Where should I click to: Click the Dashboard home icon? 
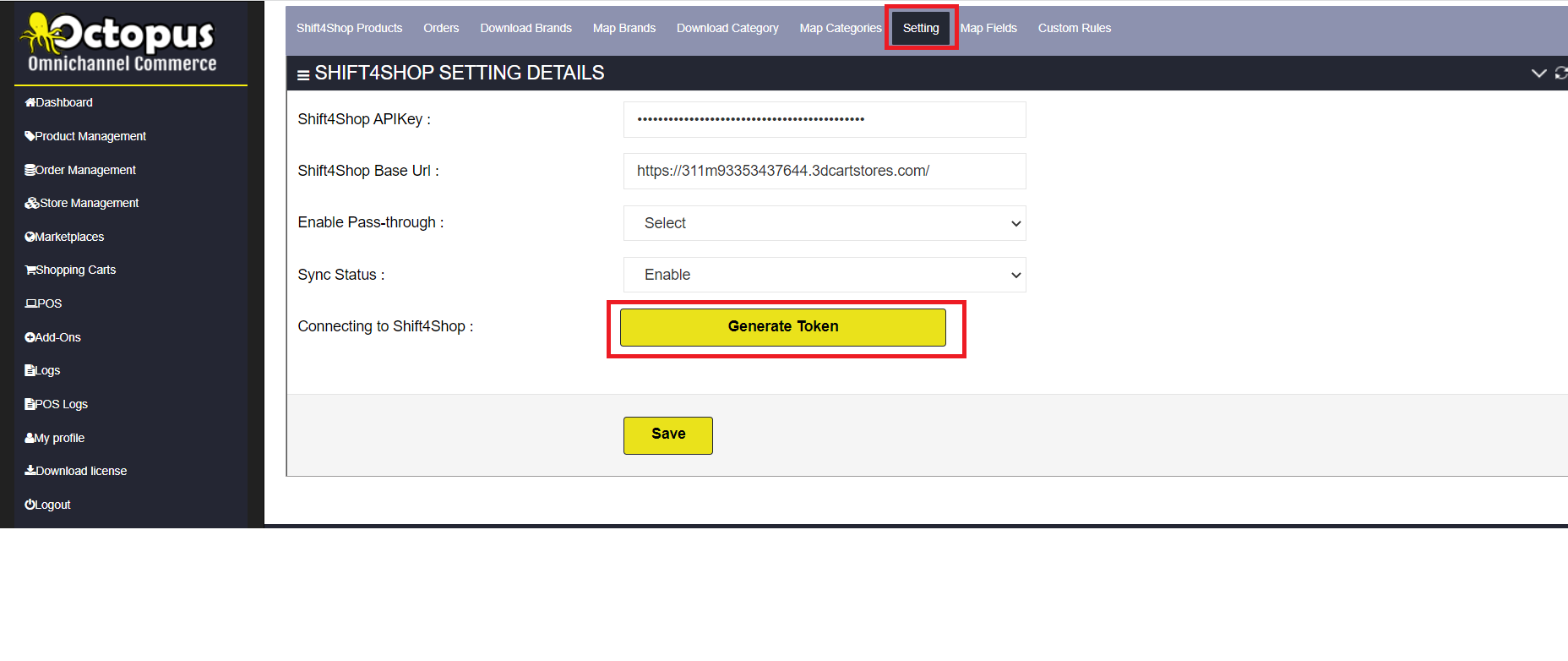tap(30, 102)
